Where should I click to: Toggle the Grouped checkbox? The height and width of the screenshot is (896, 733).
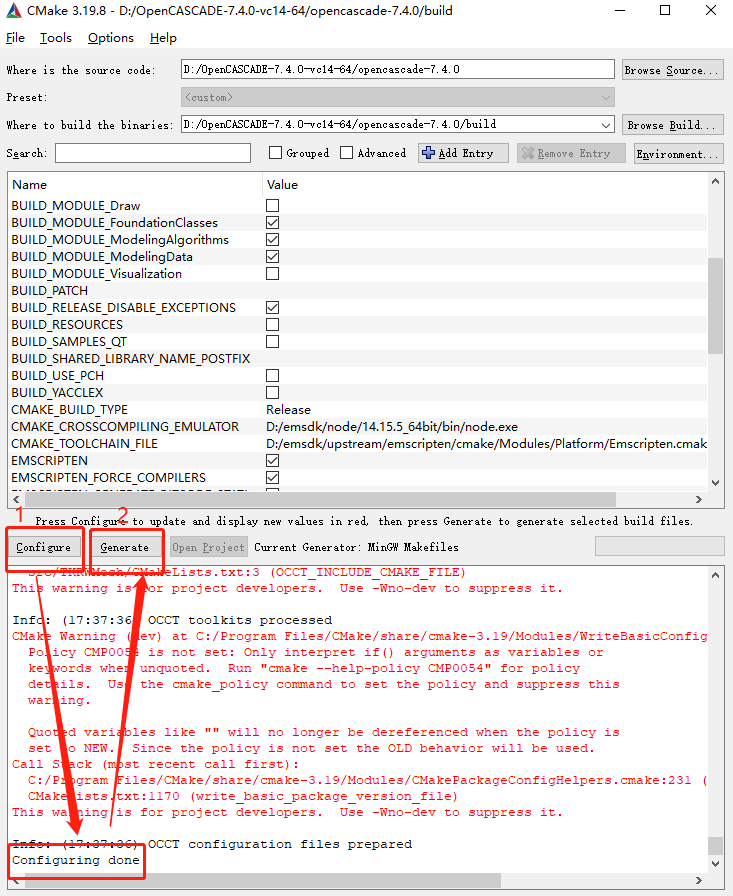coord(275,153)
